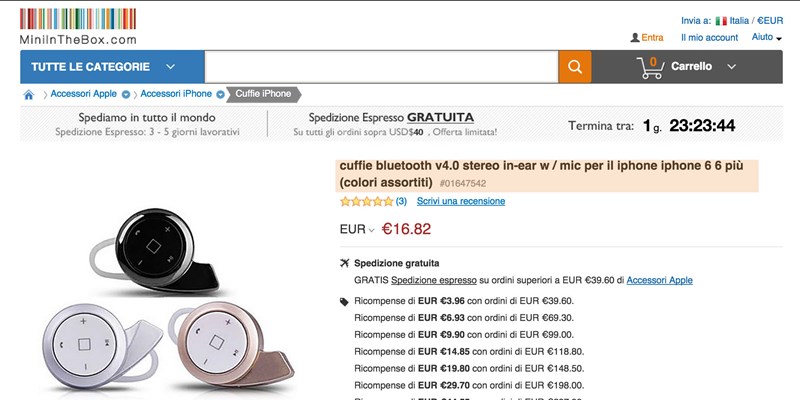Open the shopping cart icon
800x400 pixels.
651,68
